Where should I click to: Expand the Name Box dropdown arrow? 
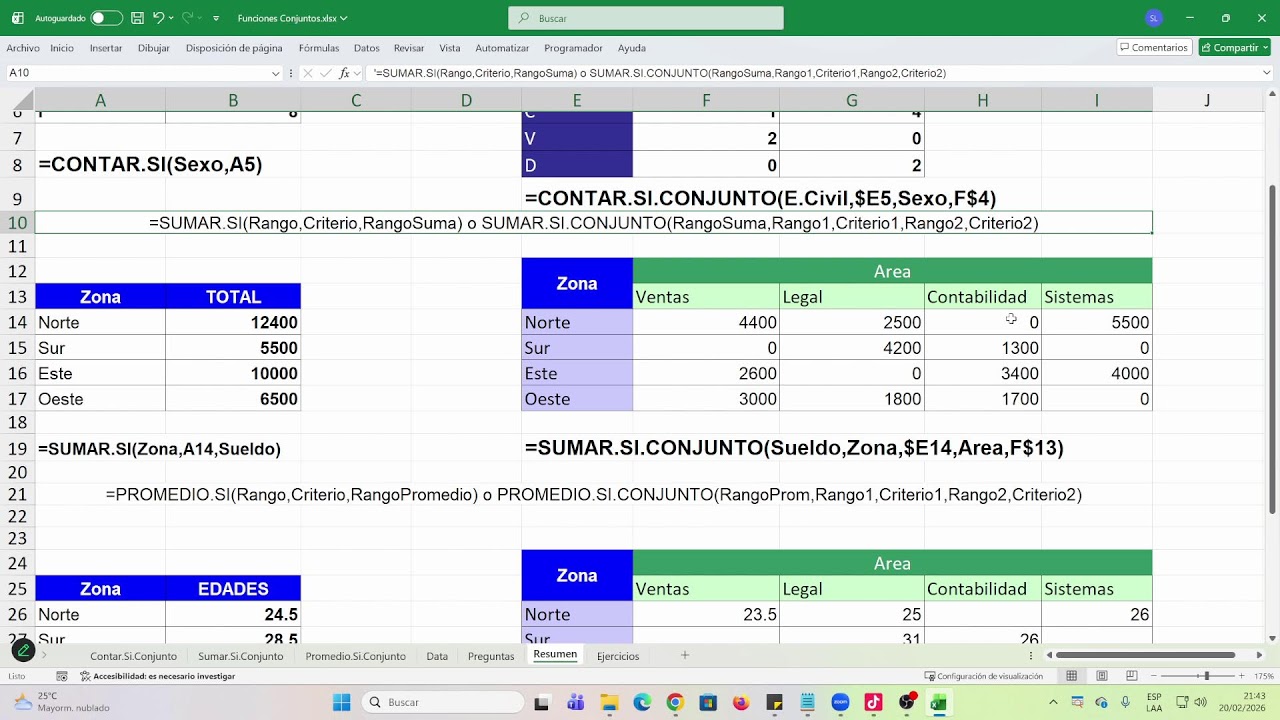pyautogui.click(x=276, y=73)
